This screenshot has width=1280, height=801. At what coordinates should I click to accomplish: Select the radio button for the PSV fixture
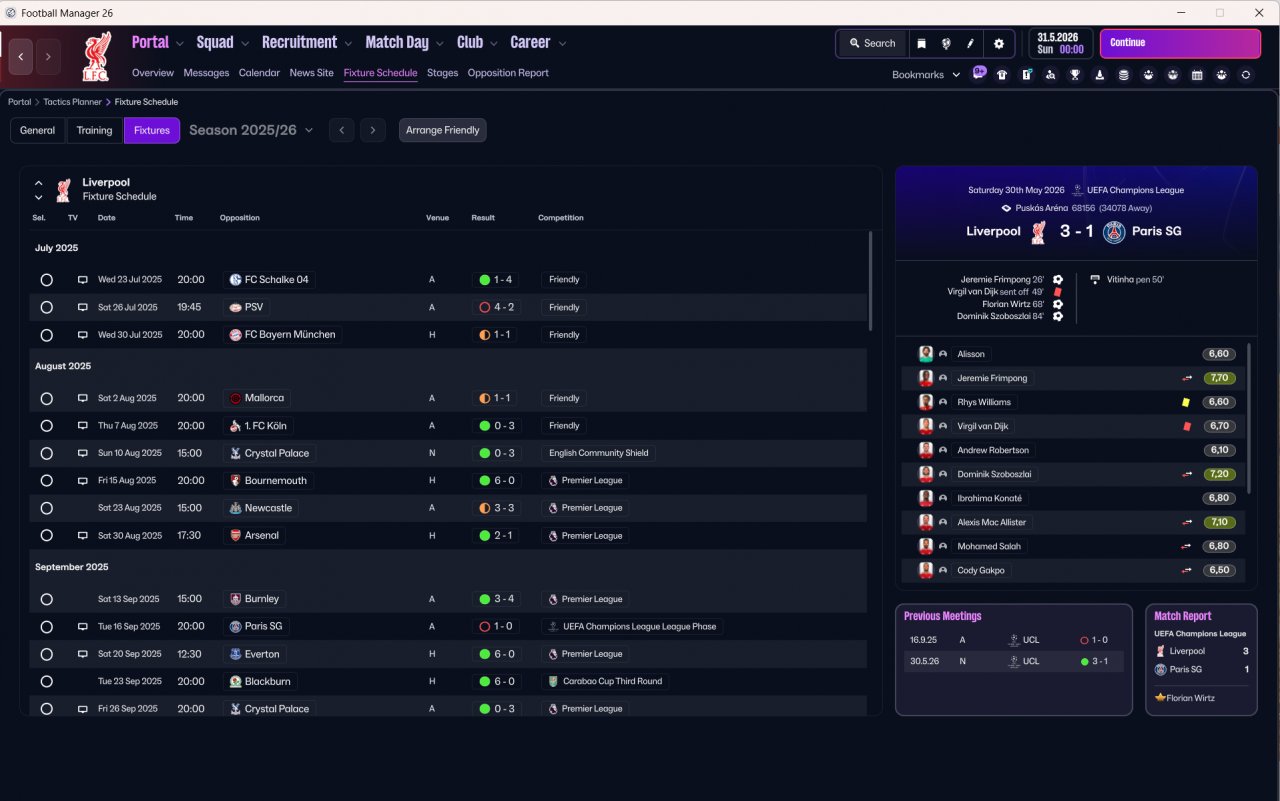click(x=46, y=308)
